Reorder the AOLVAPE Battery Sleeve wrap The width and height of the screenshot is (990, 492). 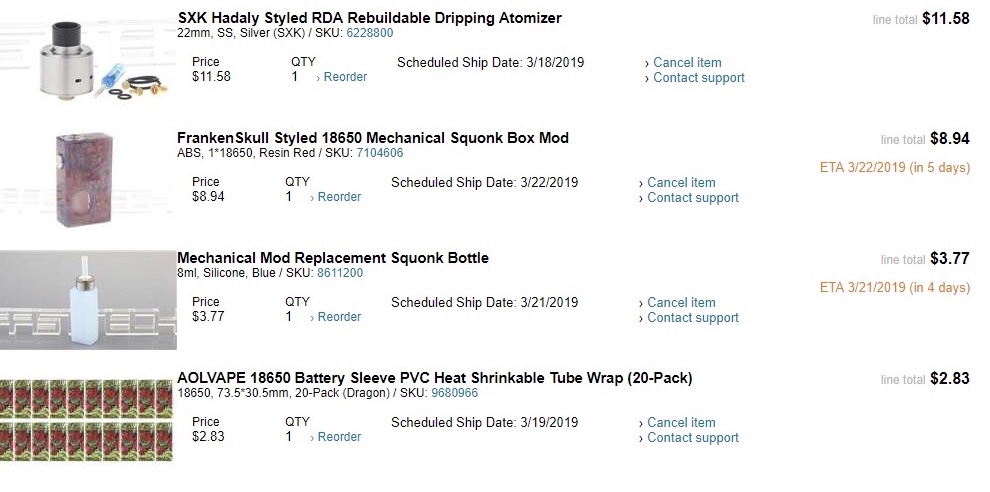(x=339, y=437)
